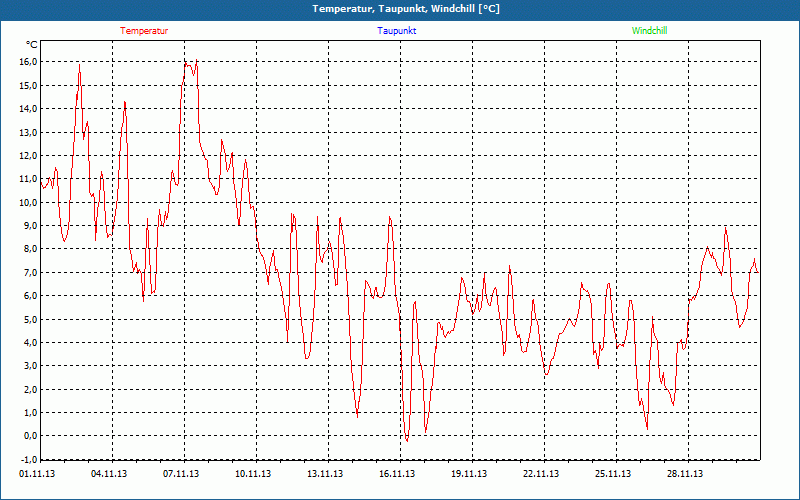Click the 7,0 y-axis label
The height and width of the screenshot is (500, 800).
[30, 272]
